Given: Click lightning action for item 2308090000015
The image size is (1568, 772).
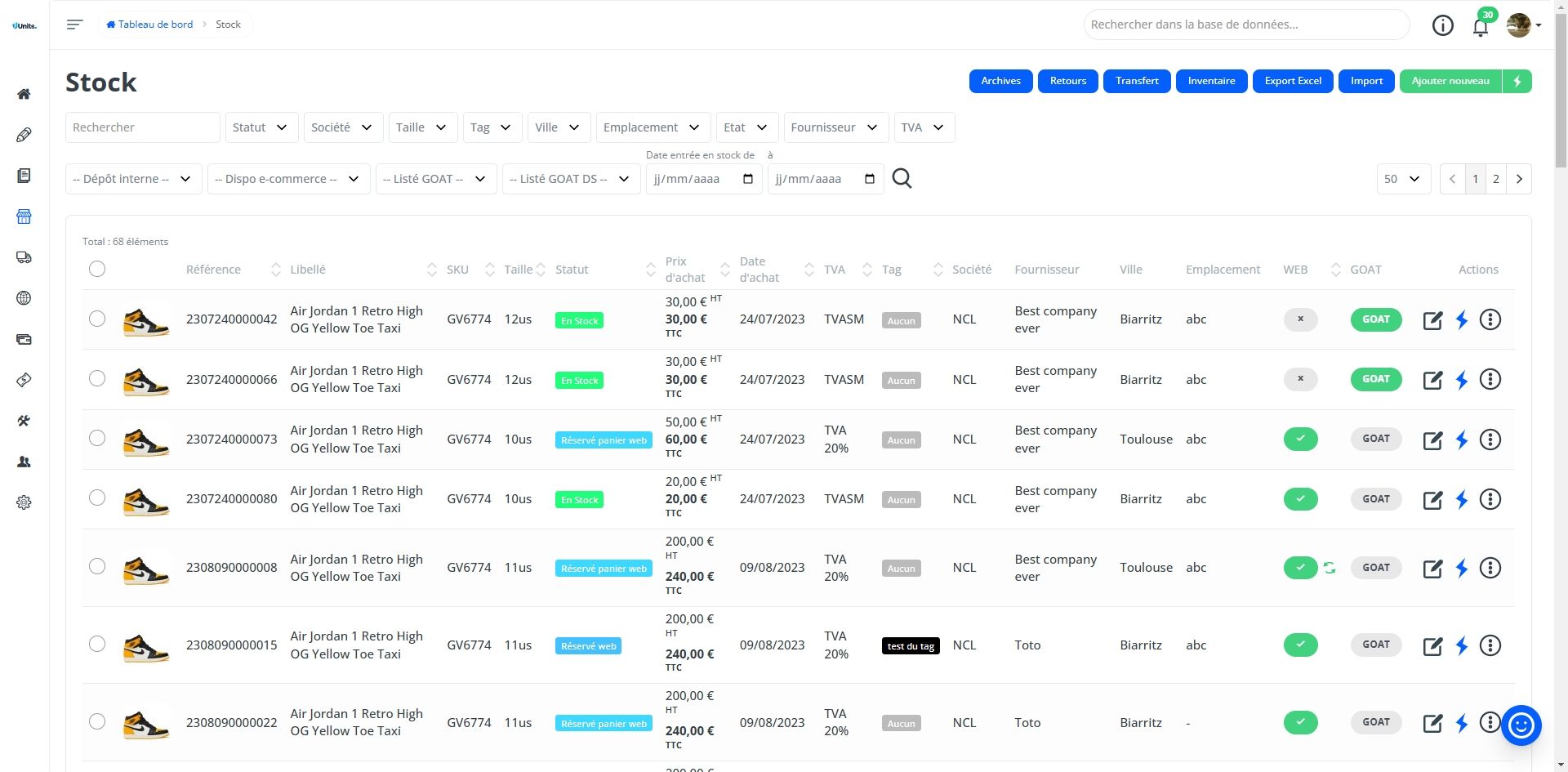Looking at the screenshot, I should point(1462,646).
